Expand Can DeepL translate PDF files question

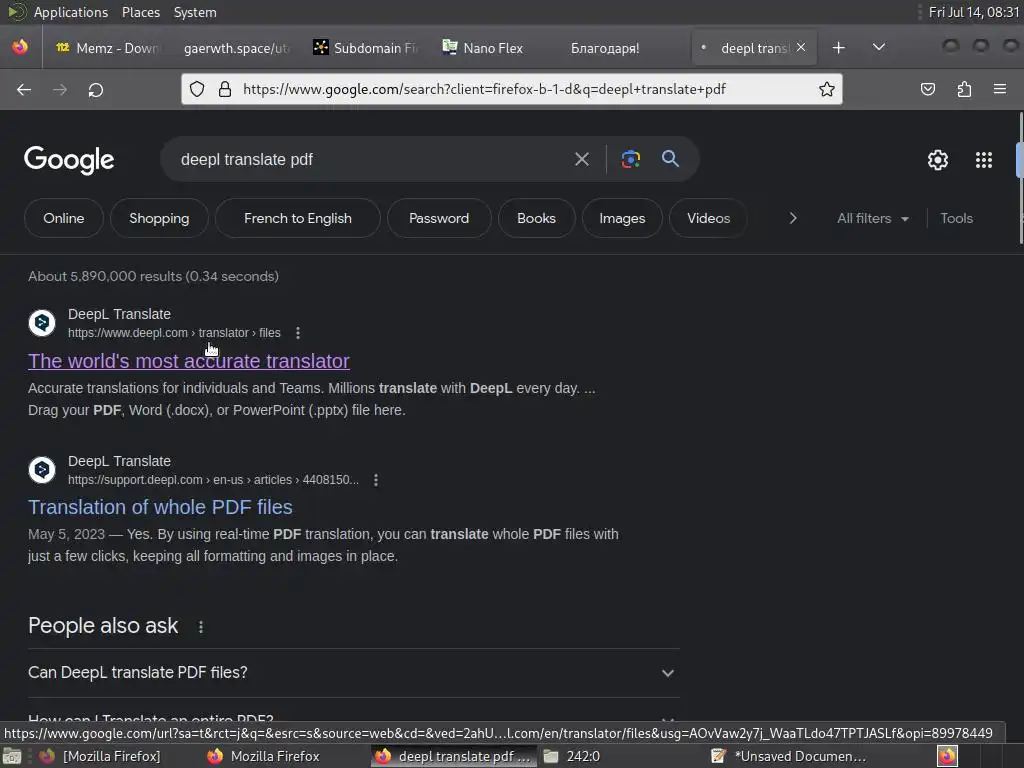coord(353,673)
